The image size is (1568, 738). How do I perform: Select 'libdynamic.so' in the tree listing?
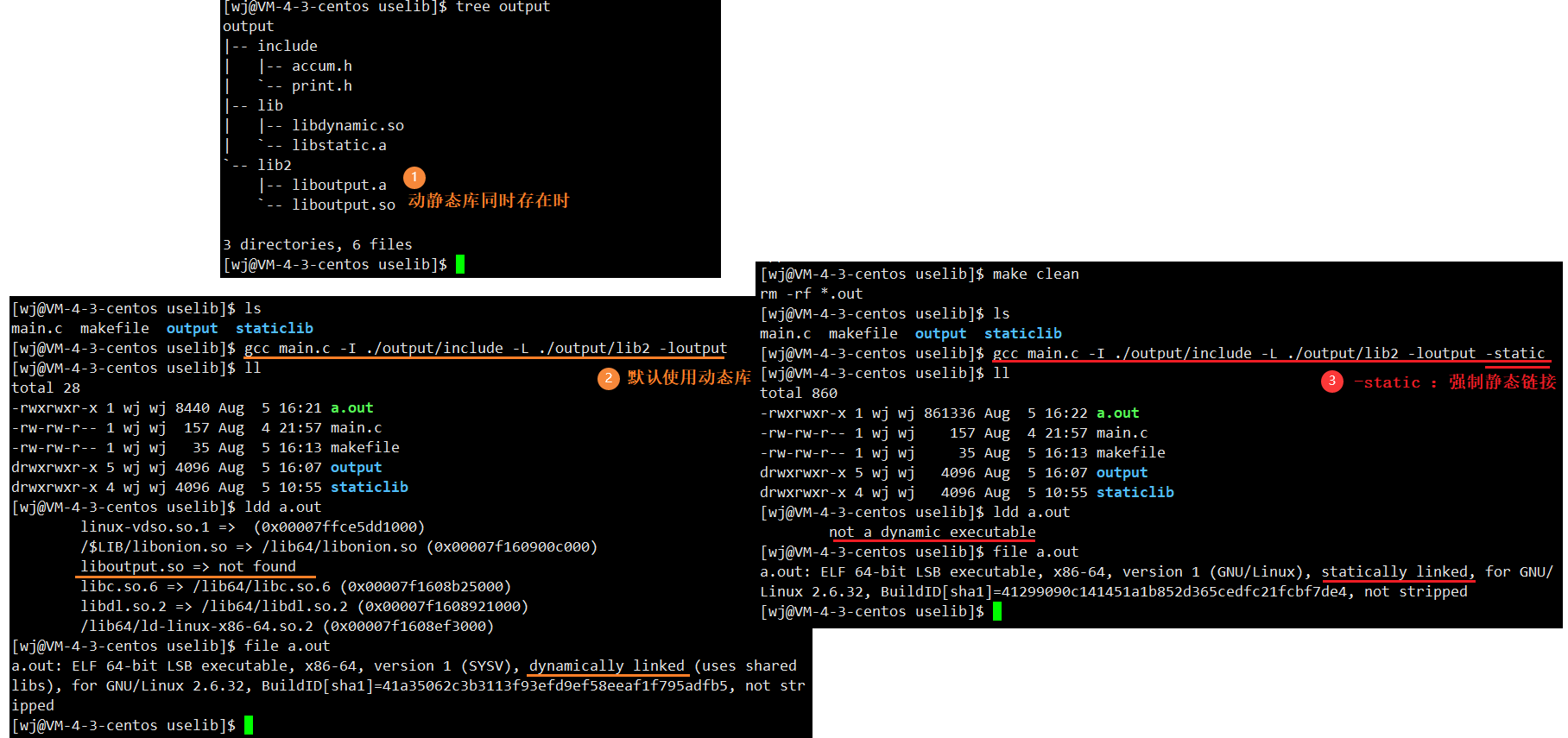click(x=348, y=125)
